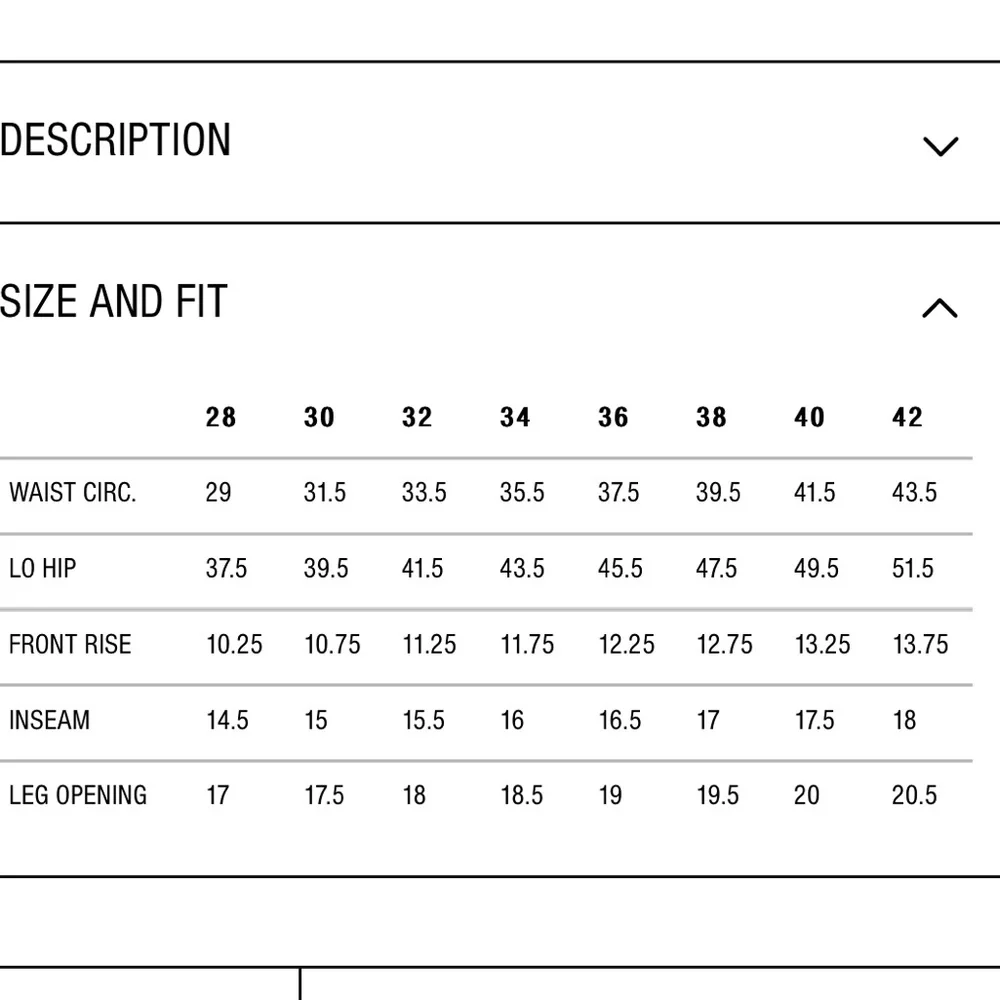Image resolution: width=1000 pixels, height=1000 pixels.
Task: Select size 32 column header
Action: pos(417,418)
